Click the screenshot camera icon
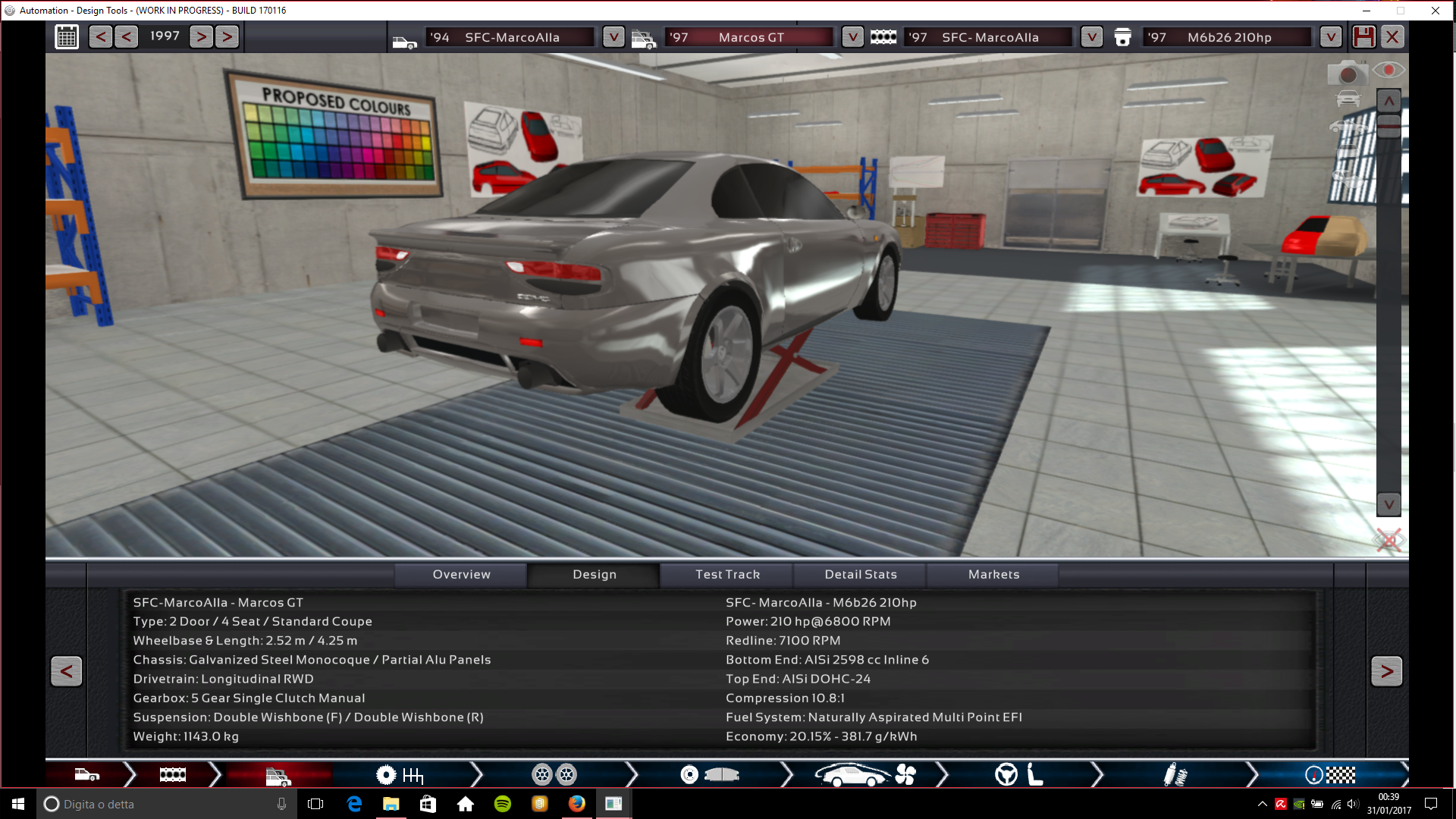 [1348, 74]
